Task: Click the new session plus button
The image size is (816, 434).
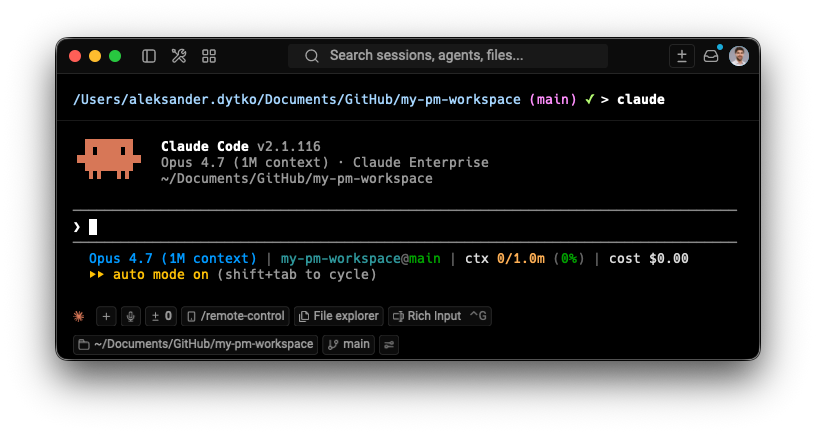Action: tap(681, 56)
